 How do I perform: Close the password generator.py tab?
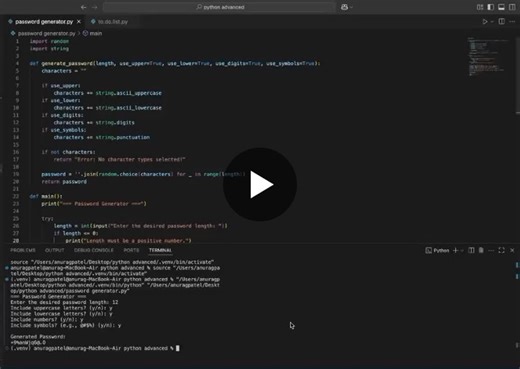click(79, 22)
